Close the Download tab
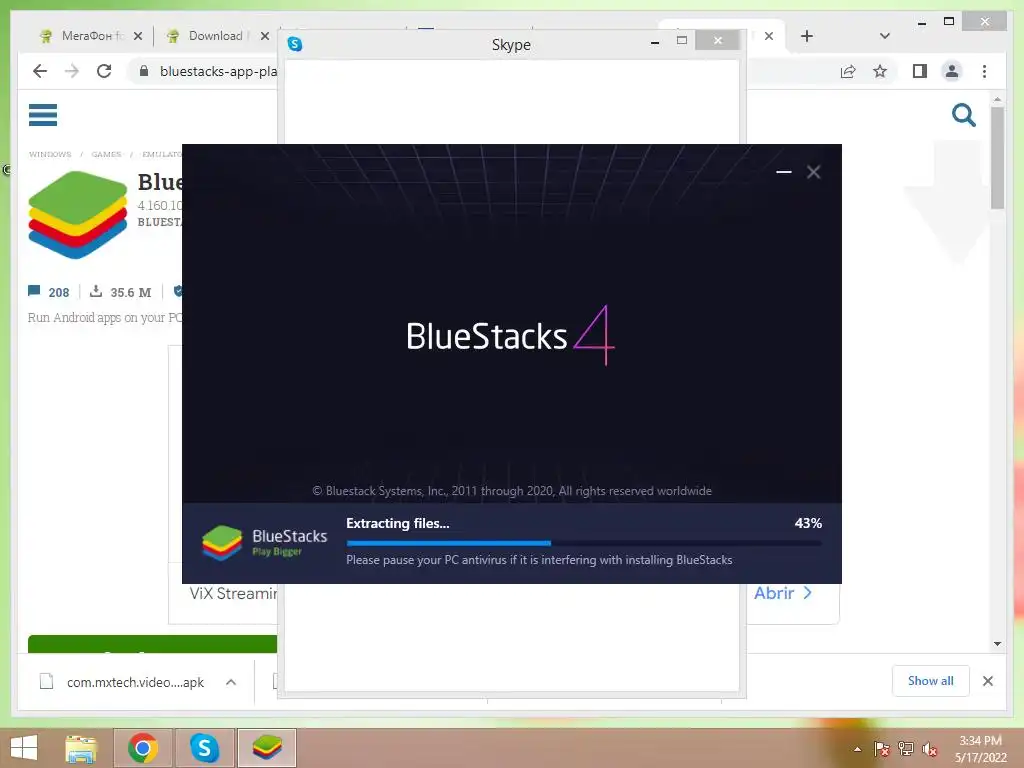The image size is (1024, 768). click(264, 36)
